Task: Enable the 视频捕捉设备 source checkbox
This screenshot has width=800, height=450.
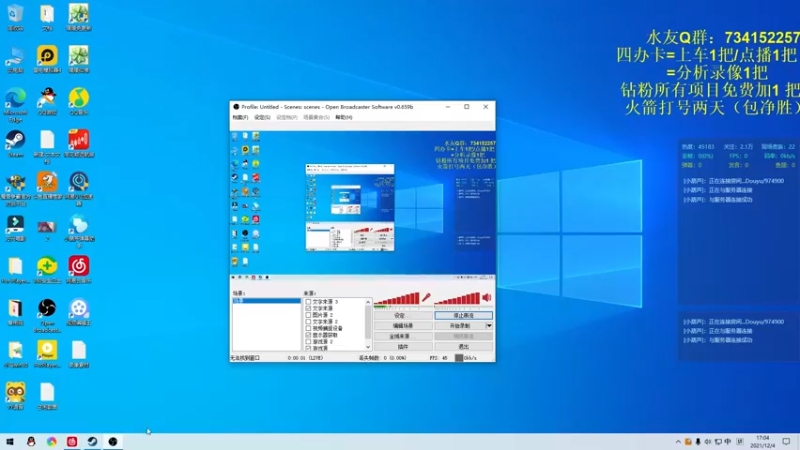Action: pyautogui.click(x=308, y=328)
